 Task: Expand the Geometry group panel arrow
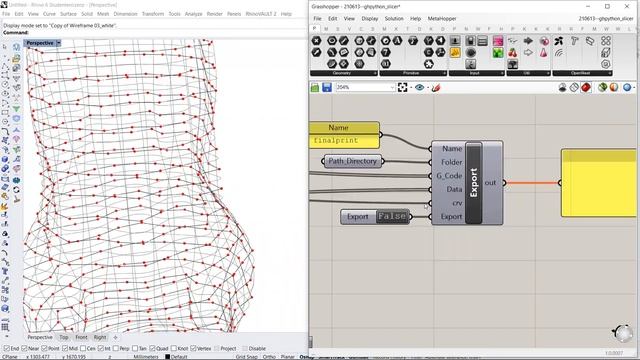(x=375, y=73)
